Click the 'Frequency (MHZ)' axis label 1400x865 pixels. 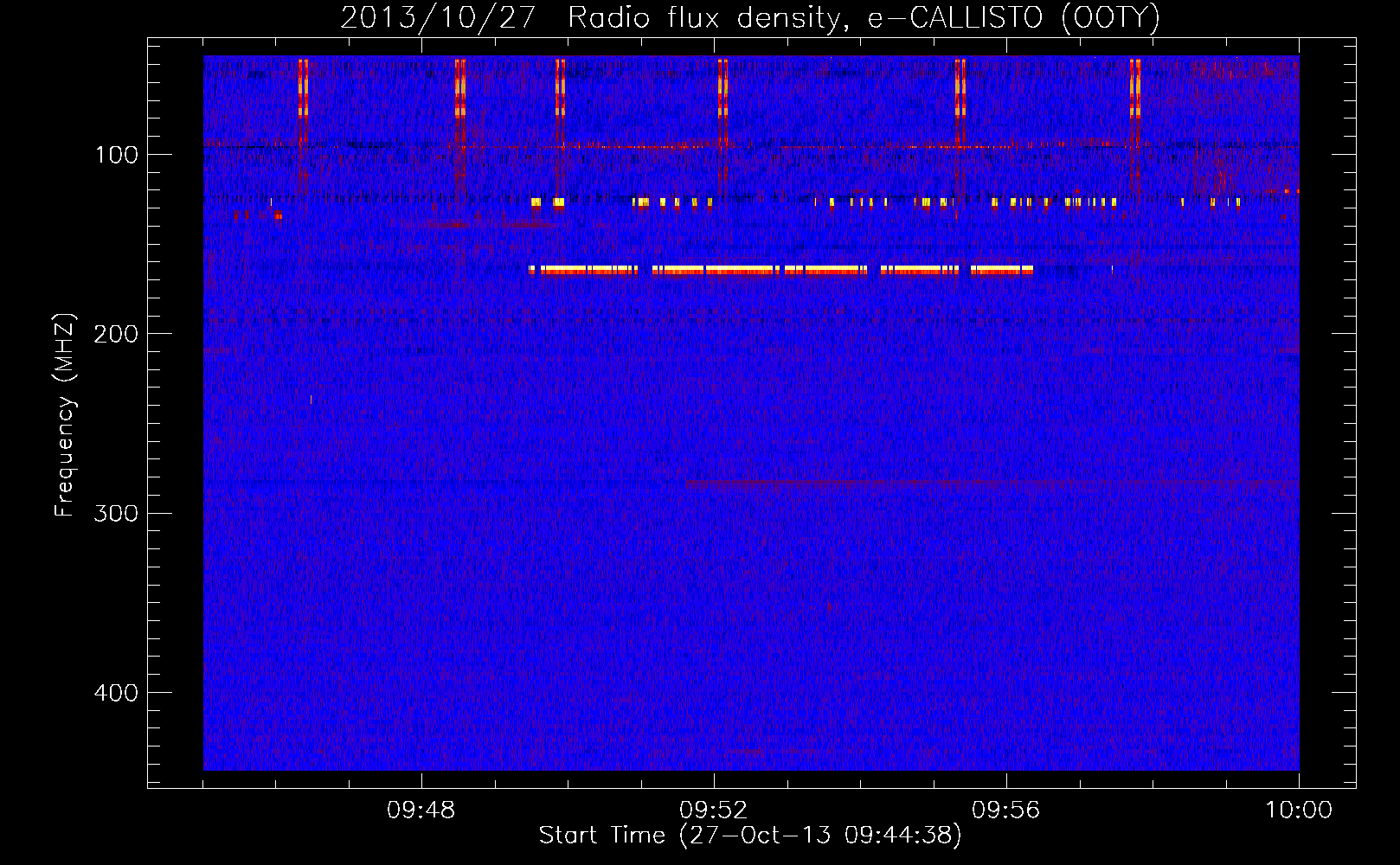click(65, 415)
